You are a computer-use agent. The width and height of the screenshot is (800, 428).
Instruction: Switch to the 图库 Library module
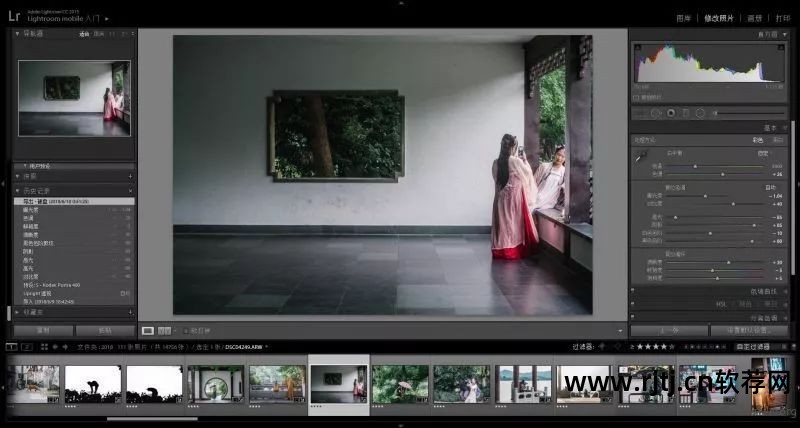click(683, 18)
